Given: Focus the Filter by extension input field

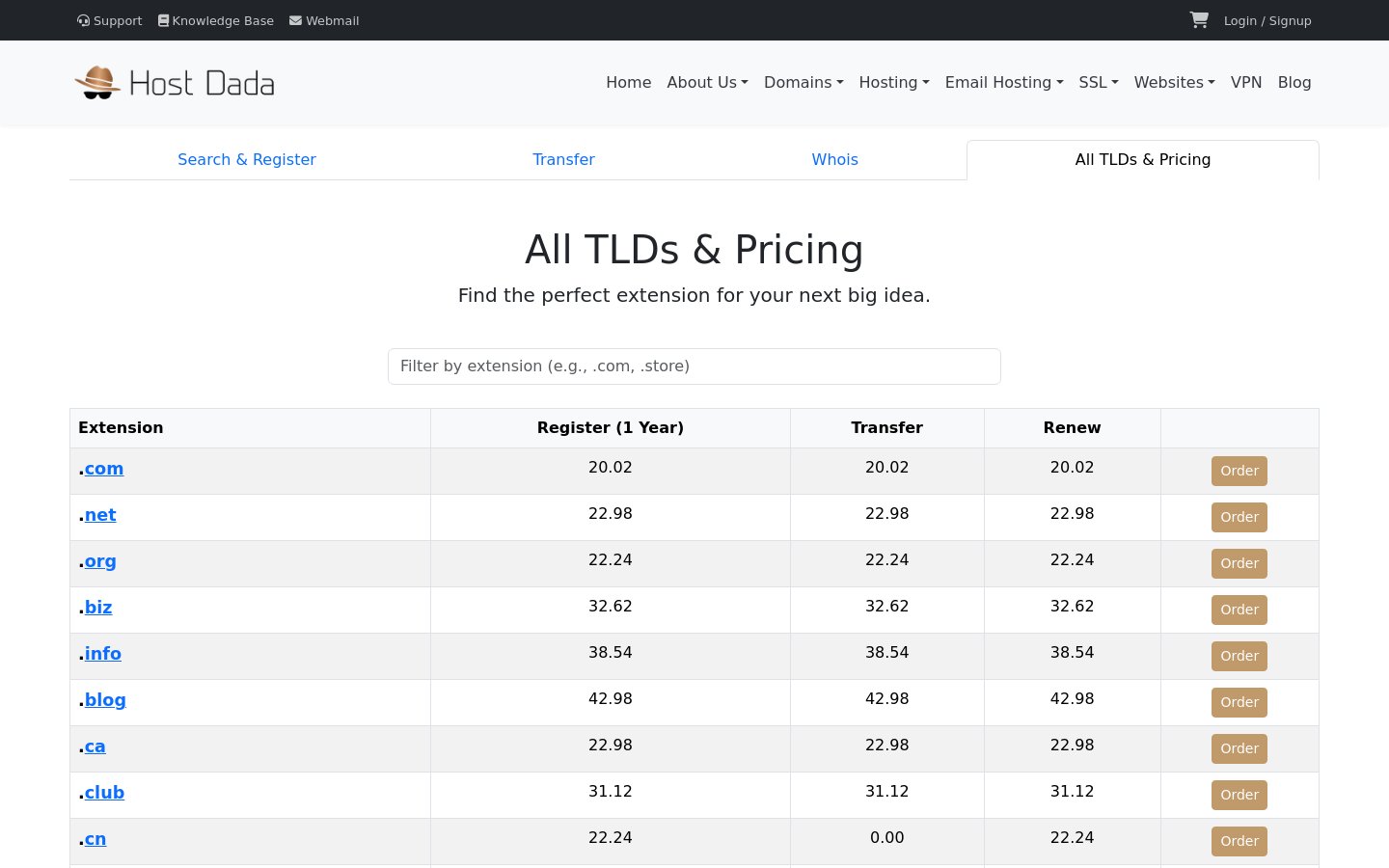Looking at the screenshot, I should click(694, 366).
